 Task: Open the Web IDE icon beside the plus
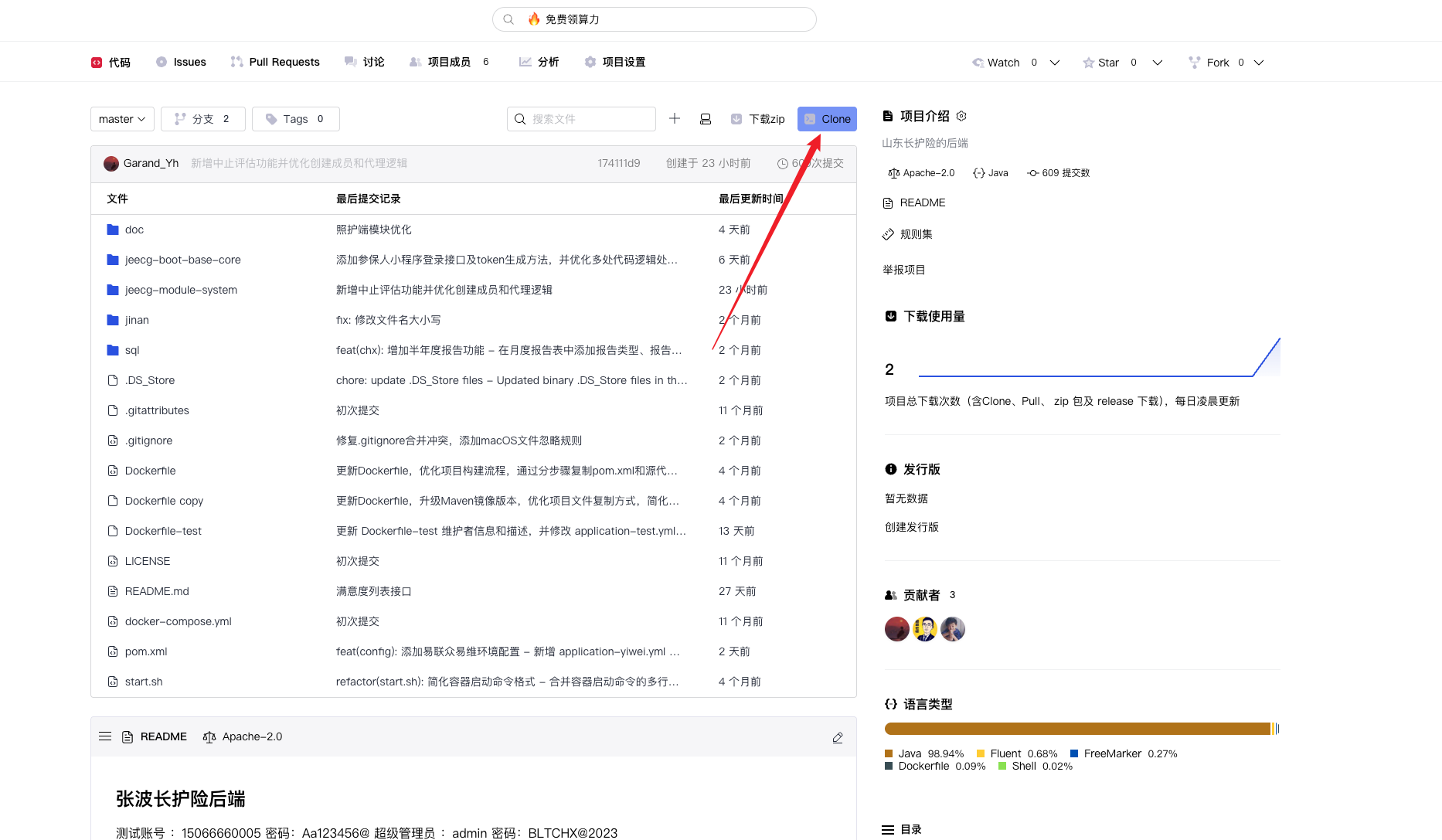(x=706, y=118)
